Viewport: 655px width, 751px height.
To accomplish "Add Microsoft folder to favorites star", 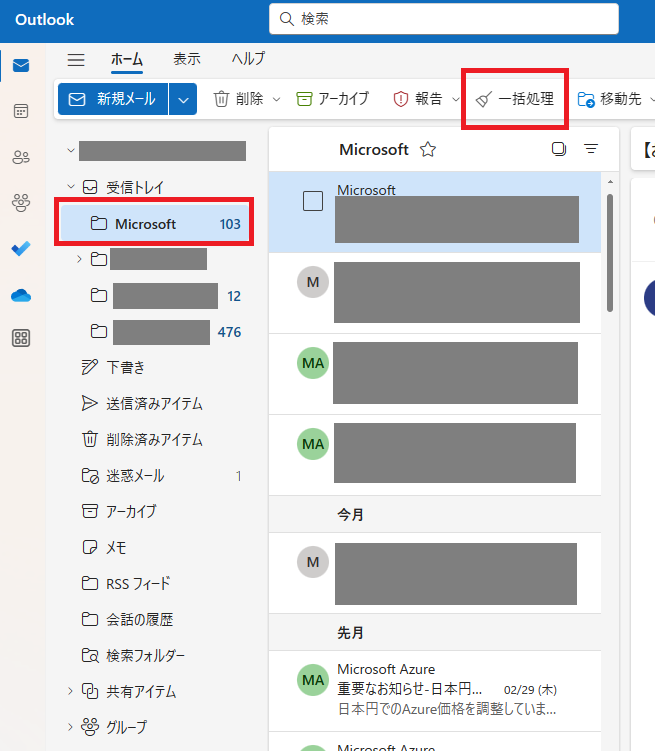I will tap(428, 149).
